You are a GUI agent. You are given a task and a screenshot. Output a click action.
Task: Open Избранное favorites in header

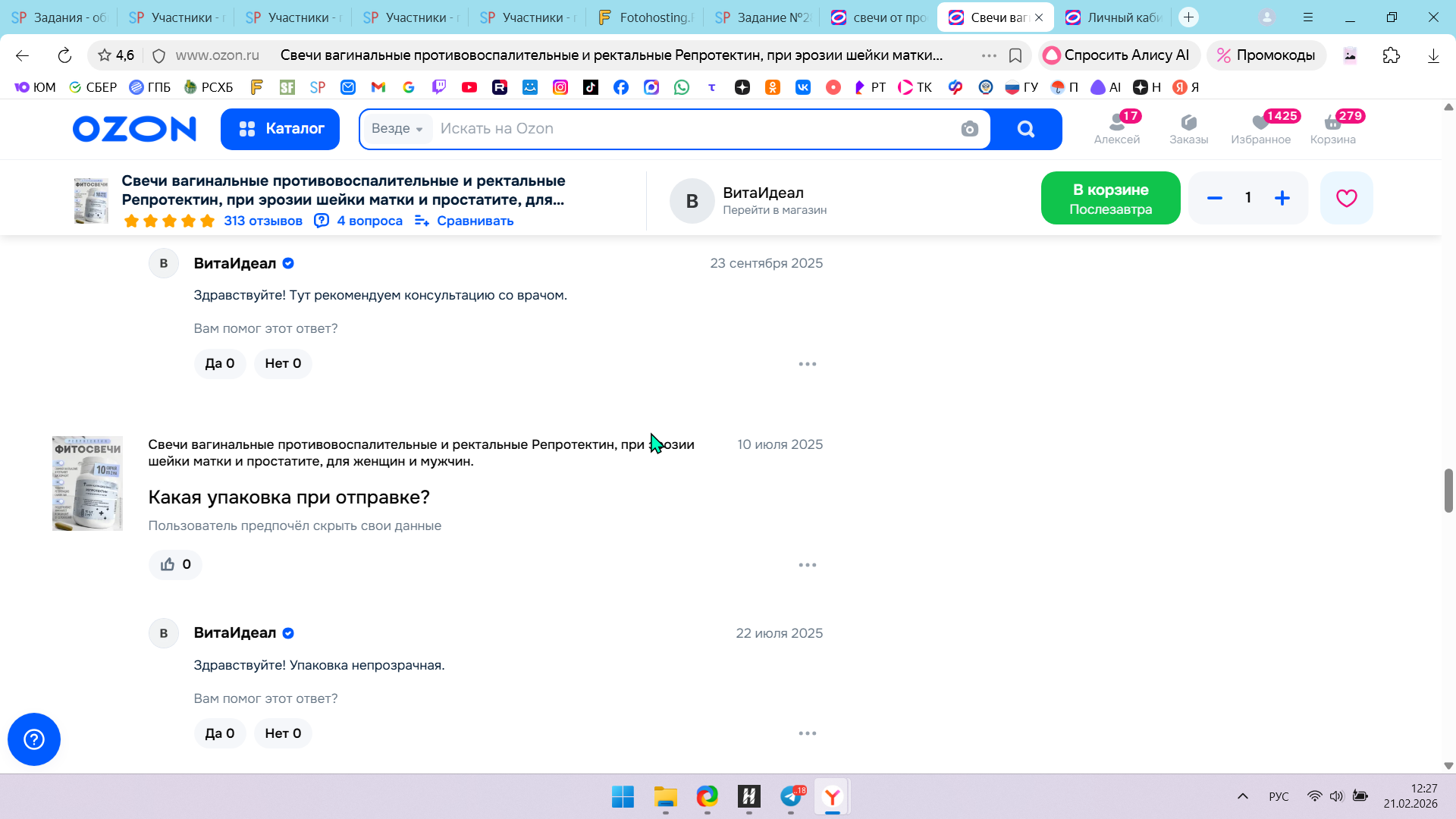1260,128
